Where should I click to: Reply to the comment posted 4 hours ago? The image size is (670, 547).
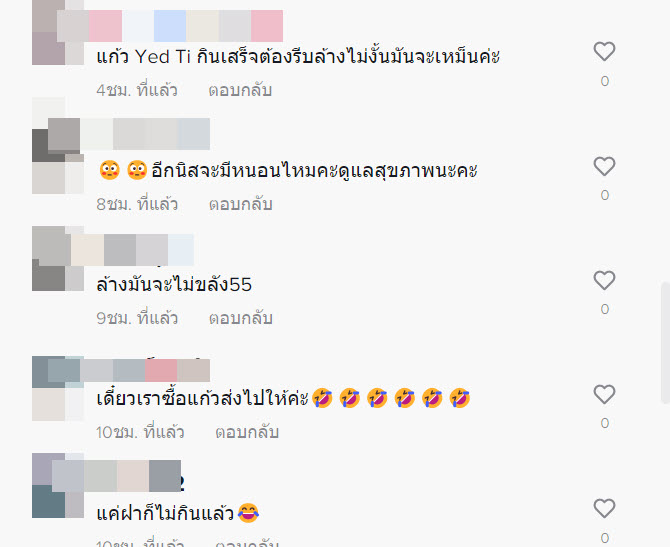(240, 90)
